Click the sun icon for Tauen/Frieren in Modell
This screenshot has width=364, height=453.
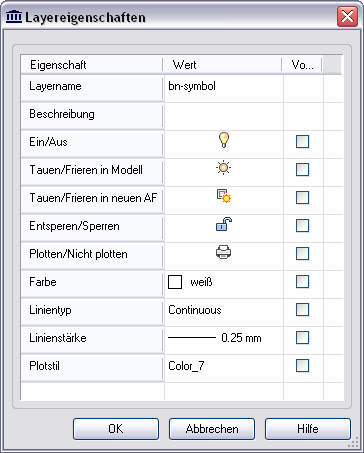(223, 168)
